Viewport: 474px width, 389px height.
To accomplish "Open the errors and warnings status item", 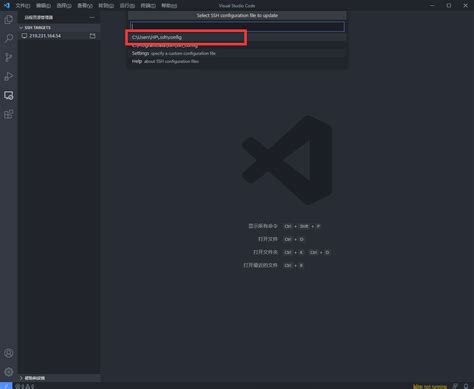I will [25, 386].
